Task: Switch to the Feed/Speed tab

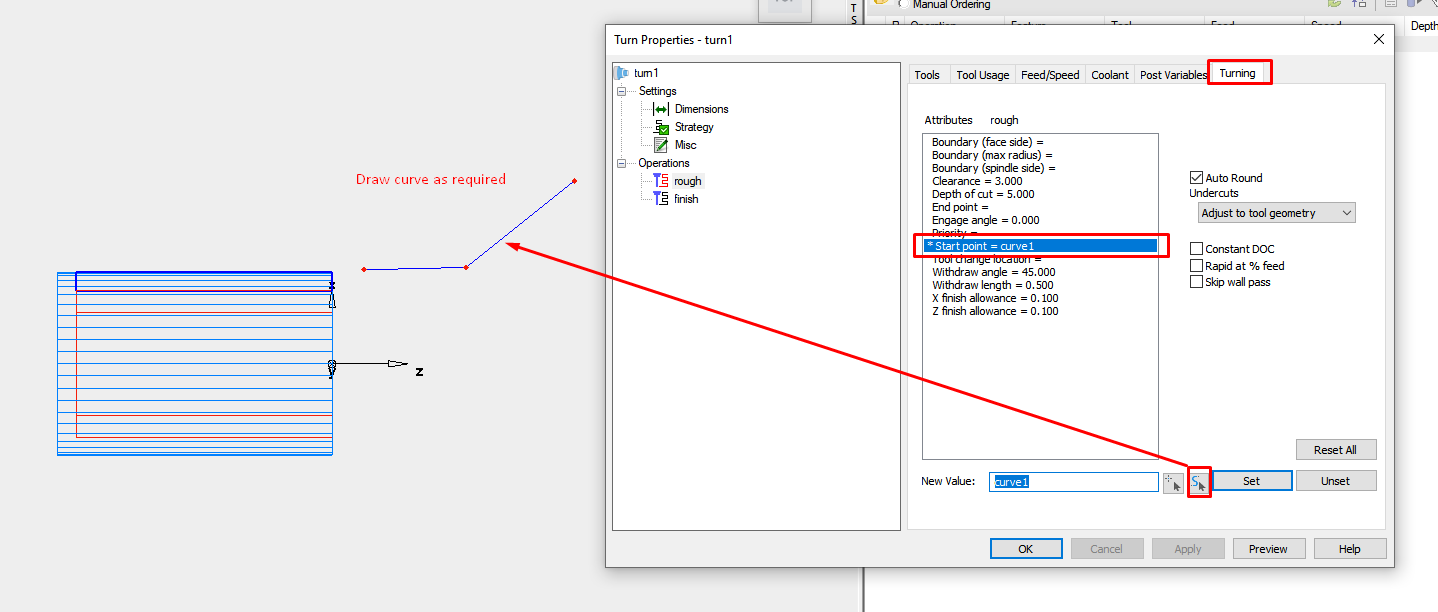Action: tap(1049, 73)
